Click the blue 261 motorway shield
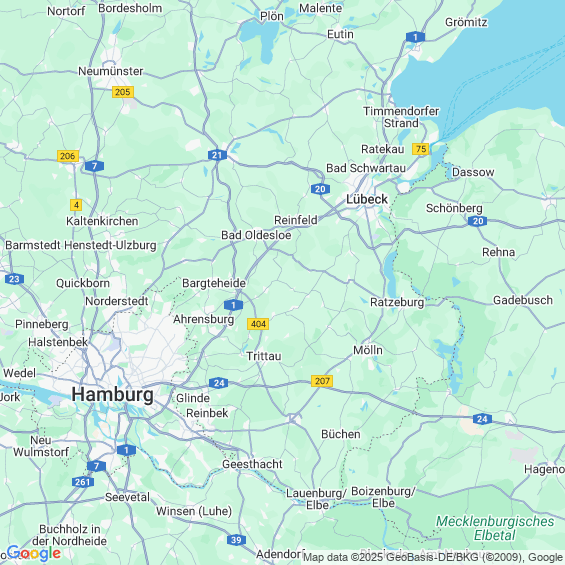 coord(83,482)
